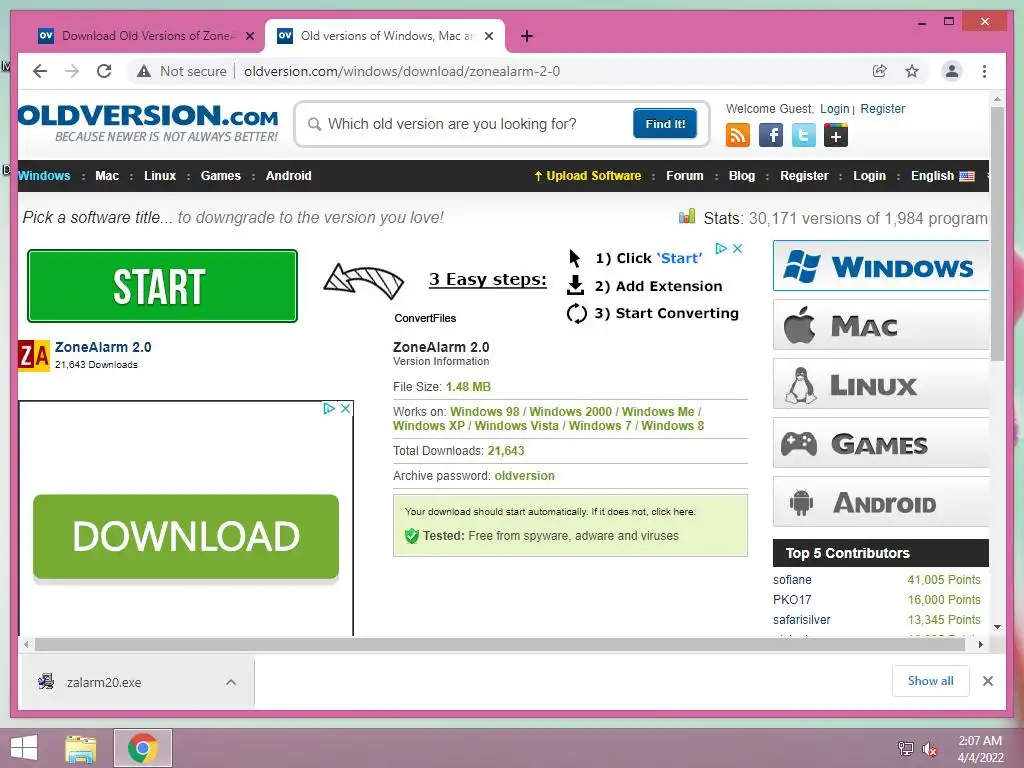The image size is (1024, 768).
Task: Select Mac in the navigation bar
Action: click(x=107, y=176)
